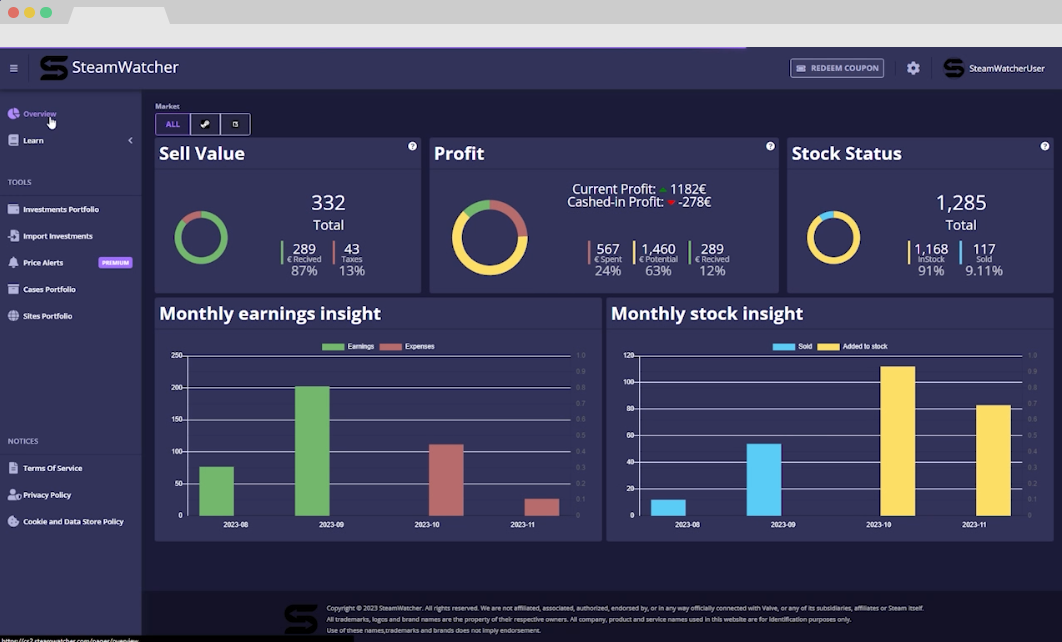
Task: Click the Sites Portfolio globe icon
Action: click(x=14, y=316)
